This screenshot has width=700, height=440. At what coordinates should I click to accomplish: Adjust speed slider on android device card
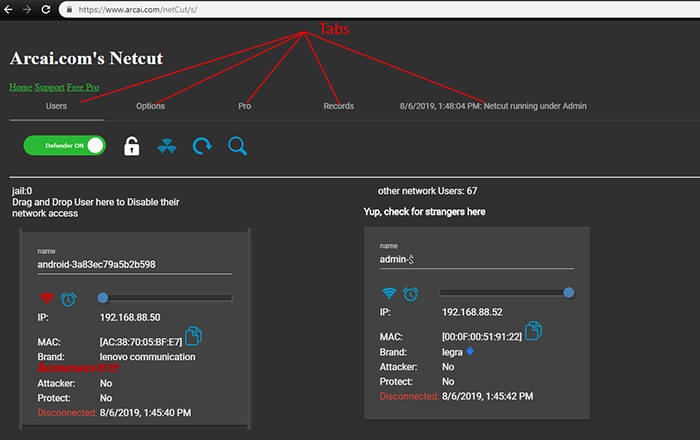[165, 298]
